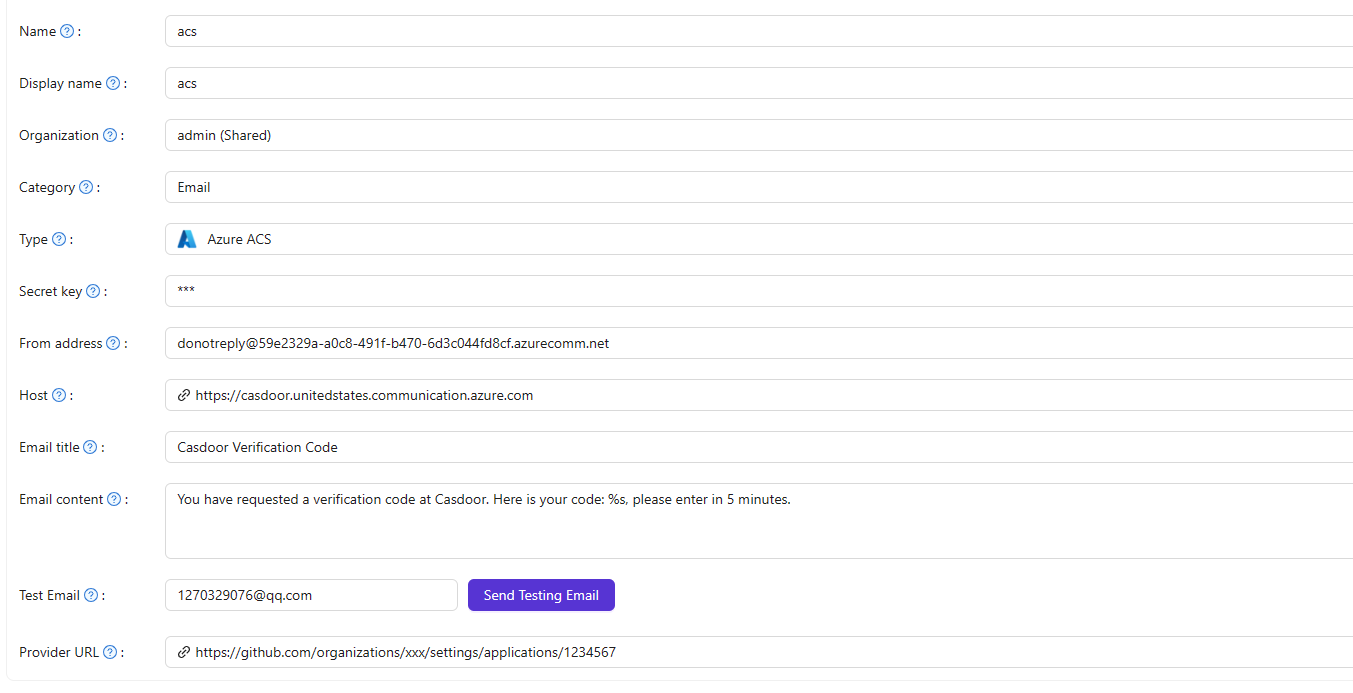Click the Azure ACS logo
This screenshot has height=693, width=1353.
click(x=186, y=238)
